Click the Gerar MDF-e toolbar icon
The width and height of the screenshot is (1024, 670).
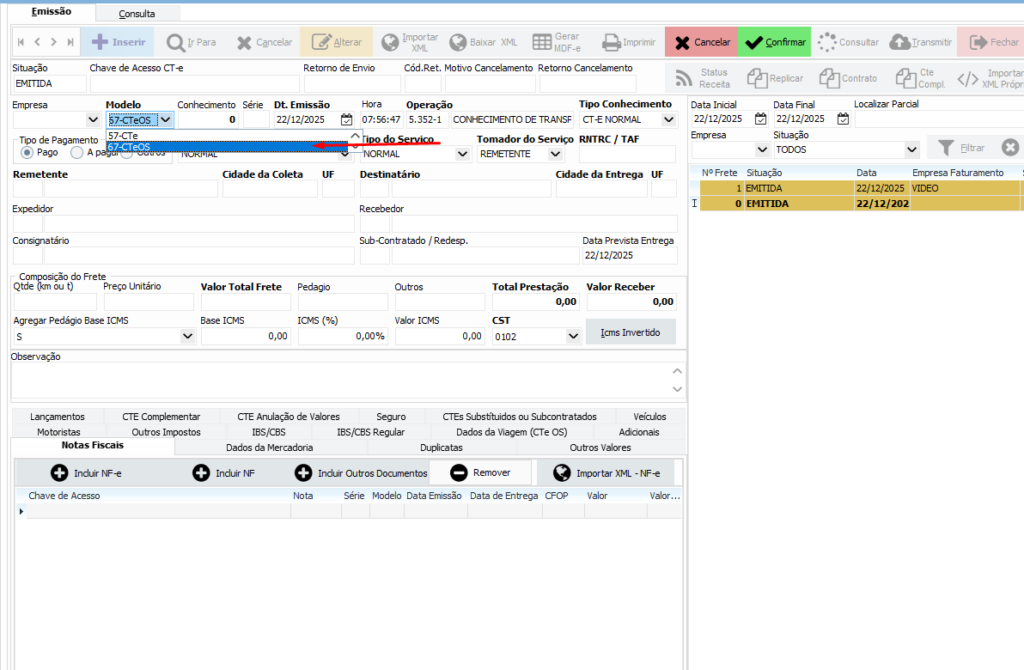(541, 42)
